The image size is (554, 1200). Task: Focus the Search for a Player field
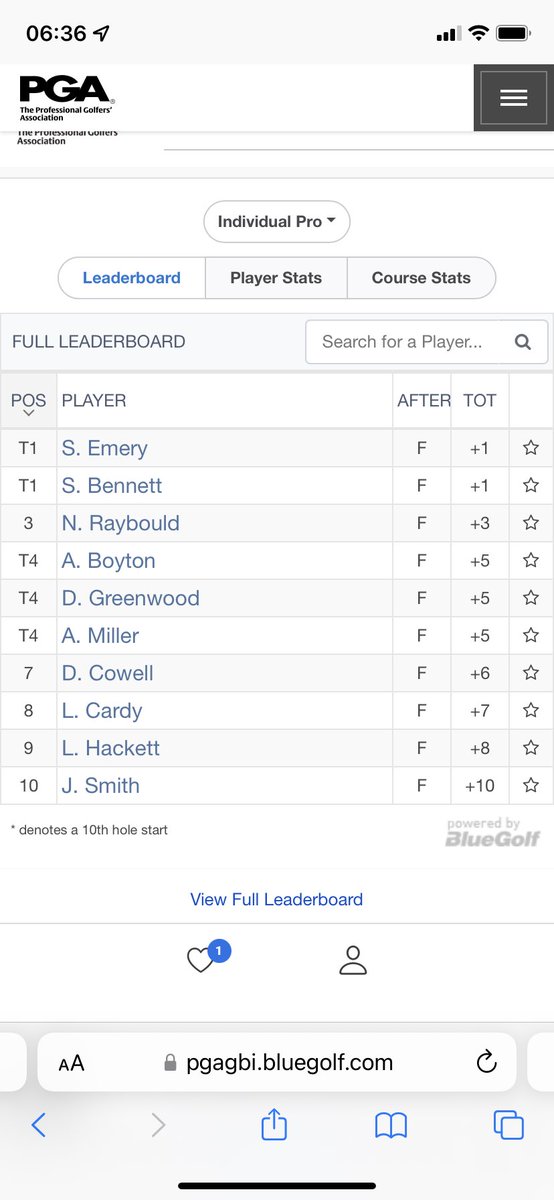[x=427, y=342]
